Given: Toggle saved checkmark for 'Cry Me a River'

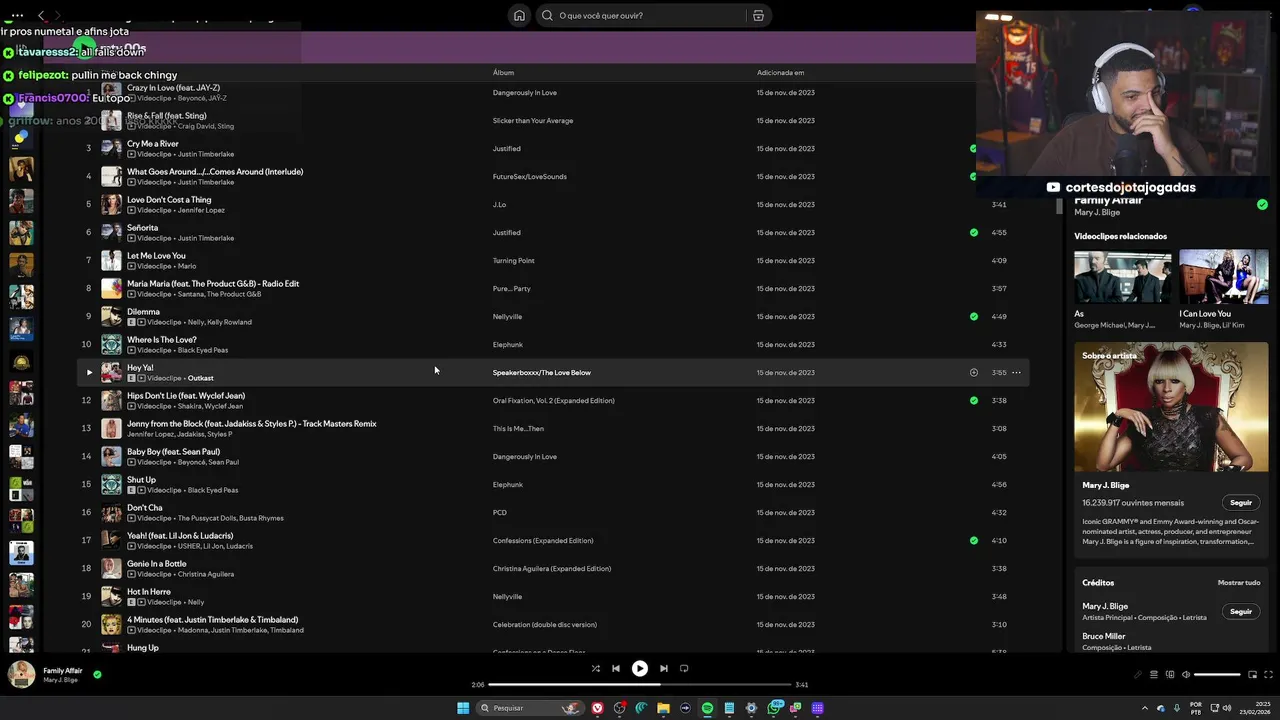Looking at the screenshot, I should click(973, 148).
